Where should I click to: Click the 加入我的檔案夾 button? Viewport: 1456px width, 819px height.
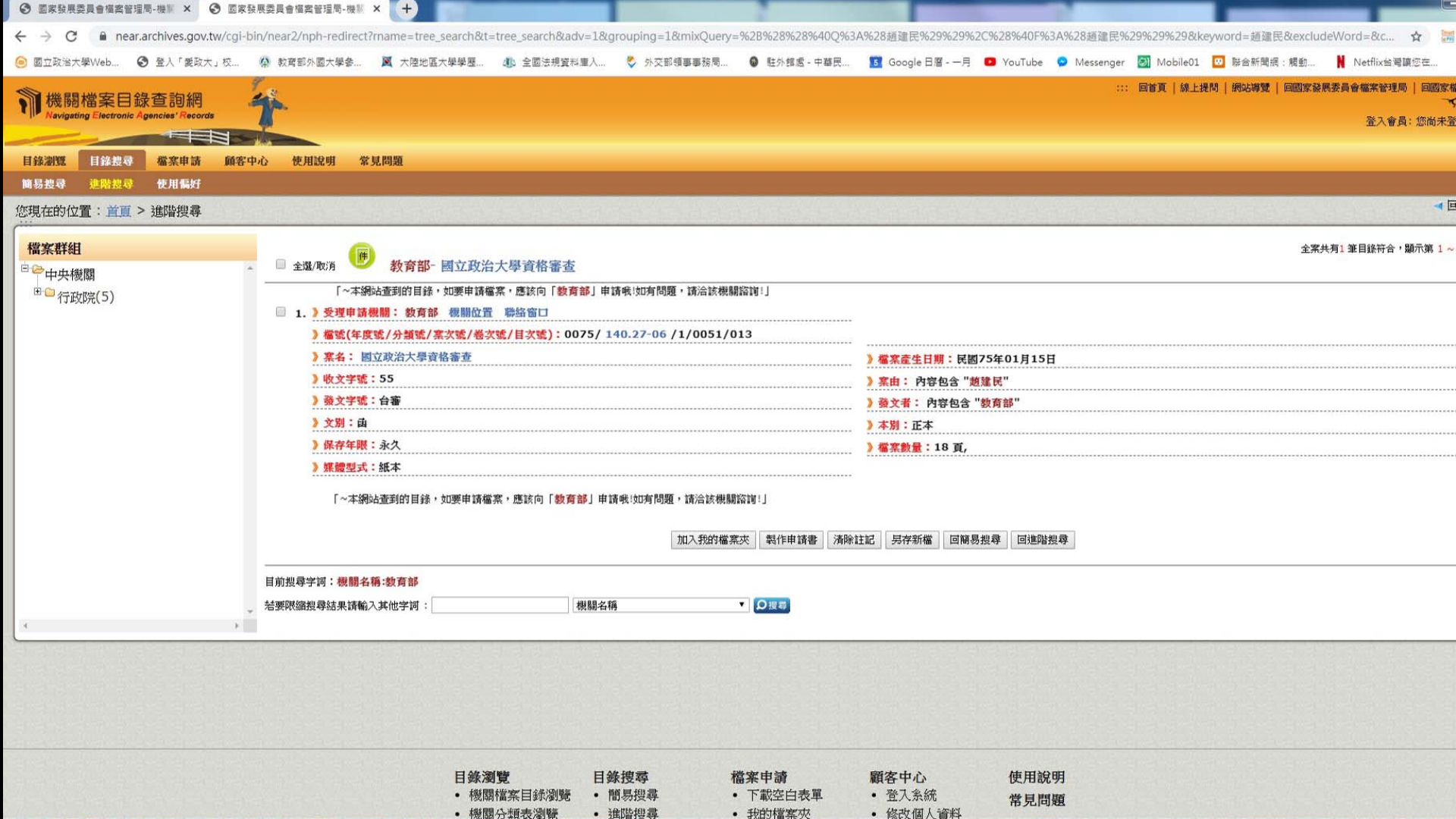point(712,540)
